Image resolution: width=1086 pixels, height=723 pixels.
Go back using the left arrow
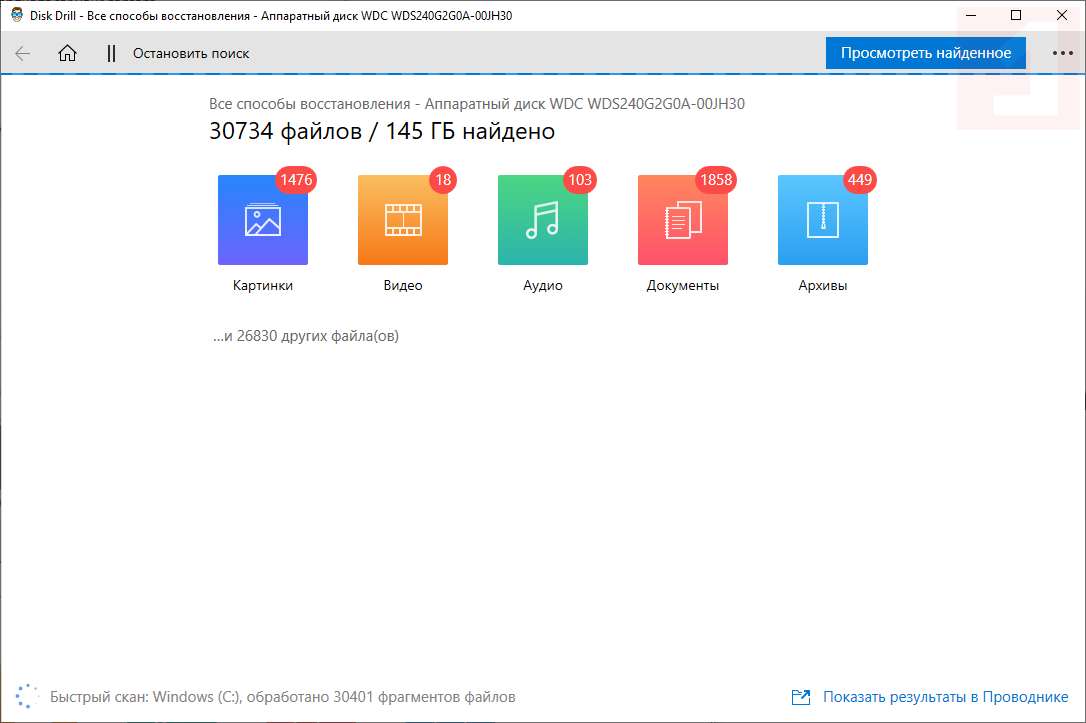23,53
